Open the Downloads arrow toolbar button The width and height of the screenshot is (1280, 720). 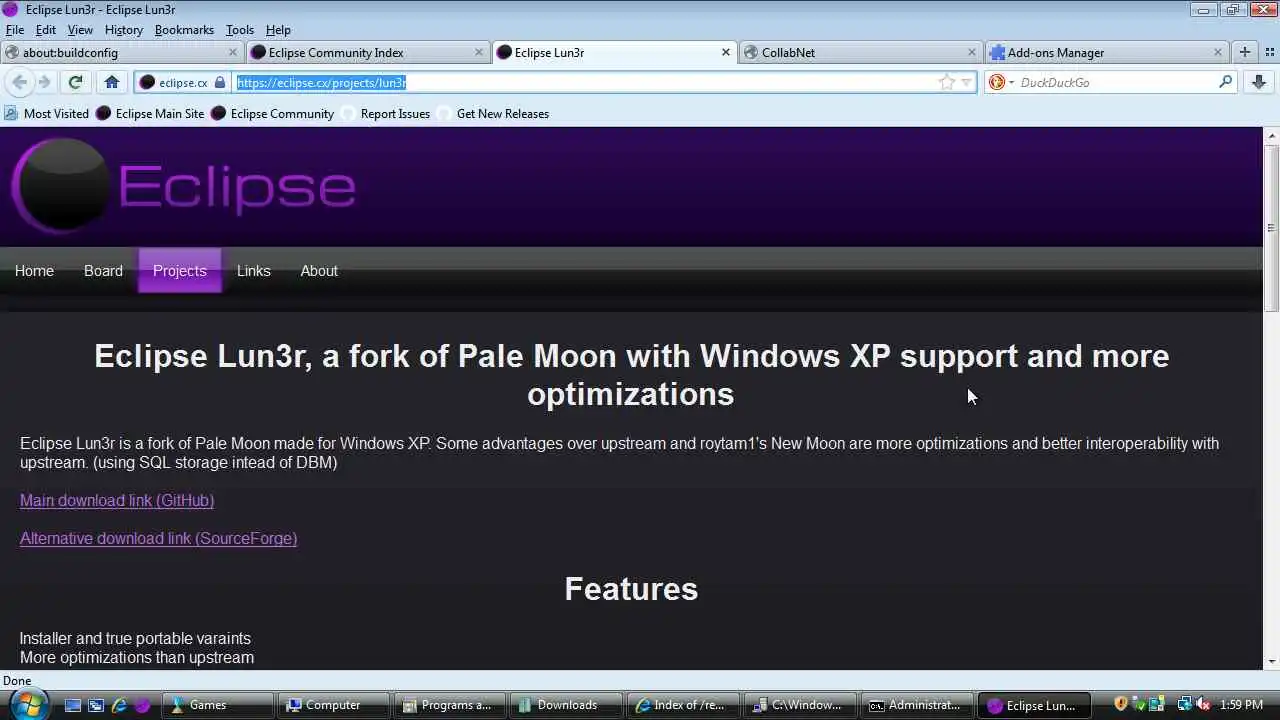1259,82
